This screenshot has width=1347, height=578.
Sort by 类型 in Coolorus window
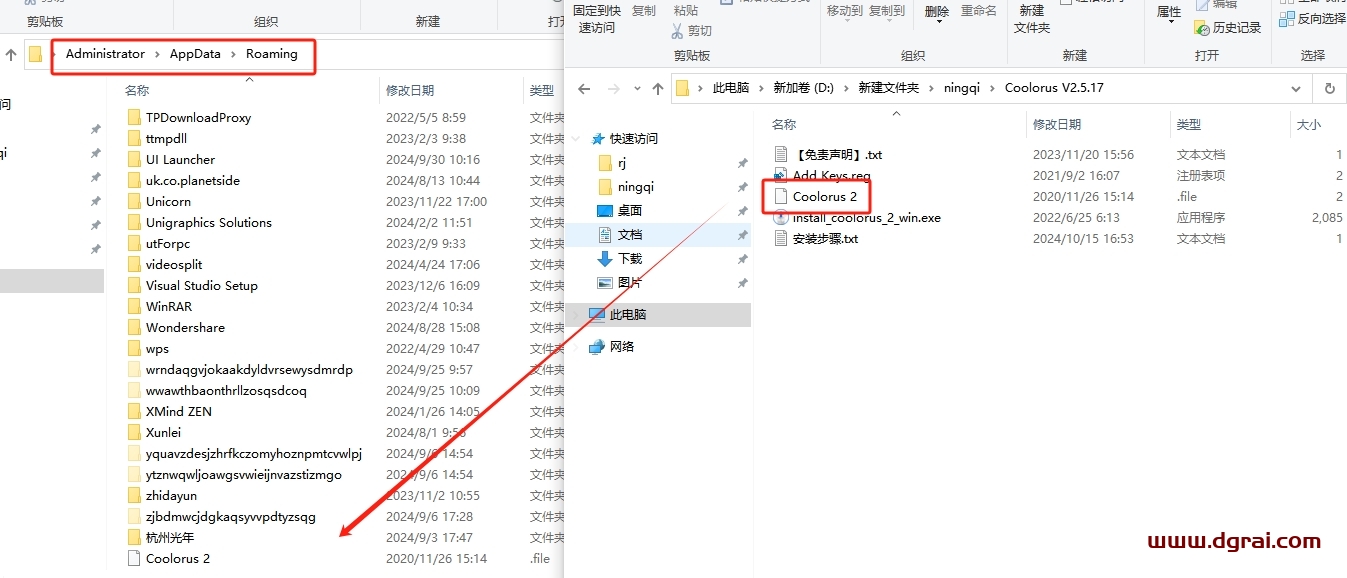1188,124
